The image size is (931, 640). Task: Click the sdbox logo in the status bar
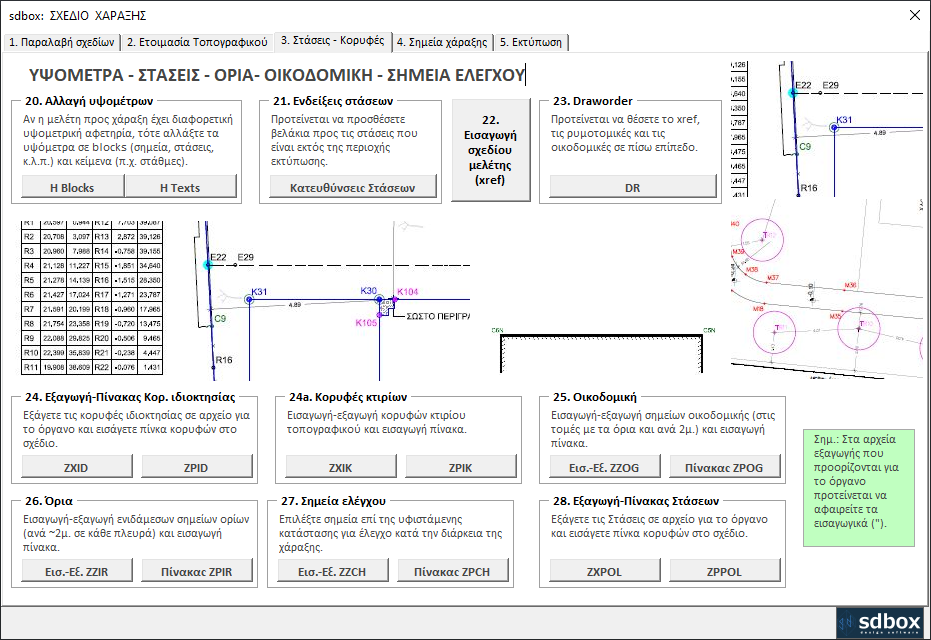pyautogui.click(x=881, y=623)
